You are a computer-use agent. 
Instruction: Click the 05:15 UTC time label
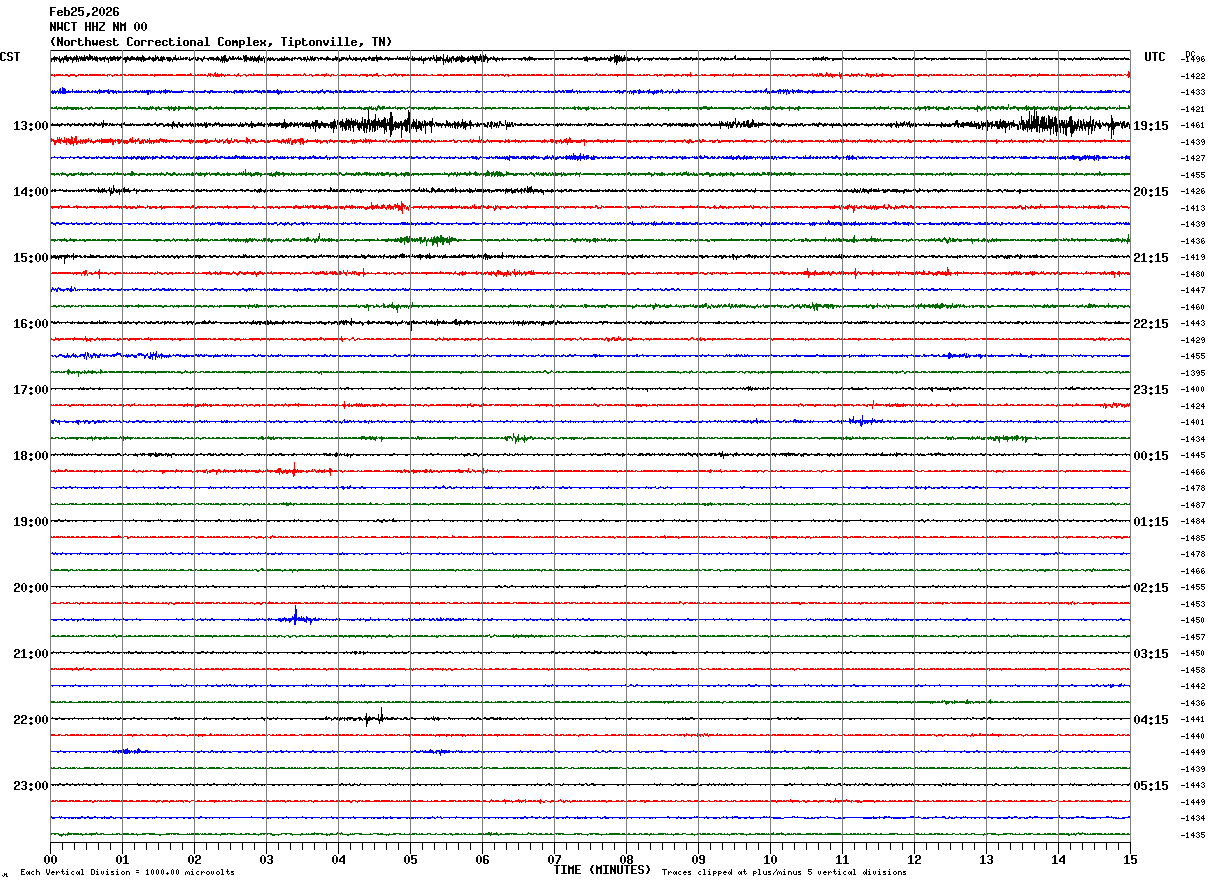tap(1151, 786)
